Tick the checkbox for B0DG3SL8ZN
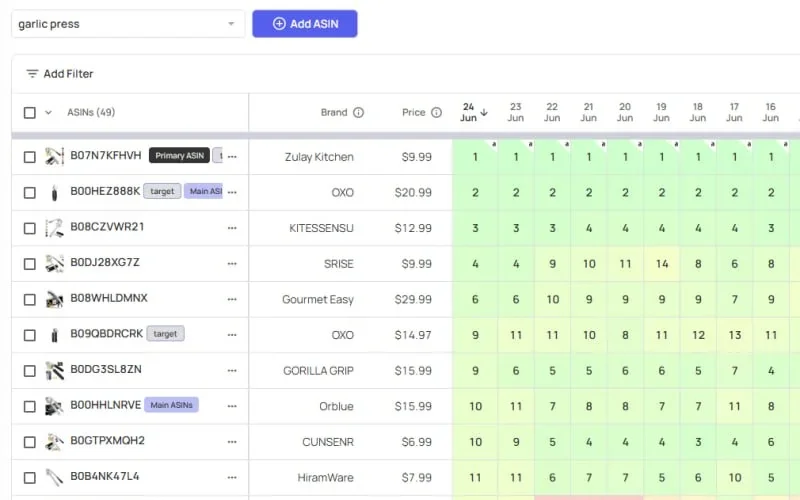800x500 pixels. click(30, 371)
